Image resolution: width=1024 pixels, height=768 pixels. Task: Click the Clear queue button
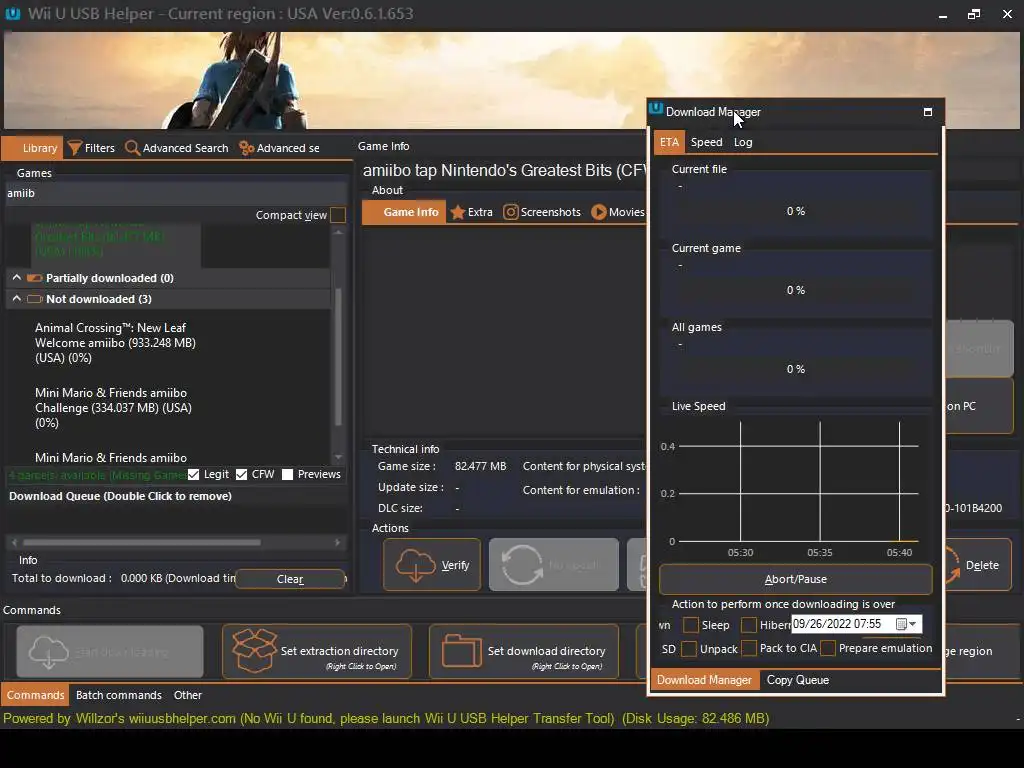[x=290, y=579]
